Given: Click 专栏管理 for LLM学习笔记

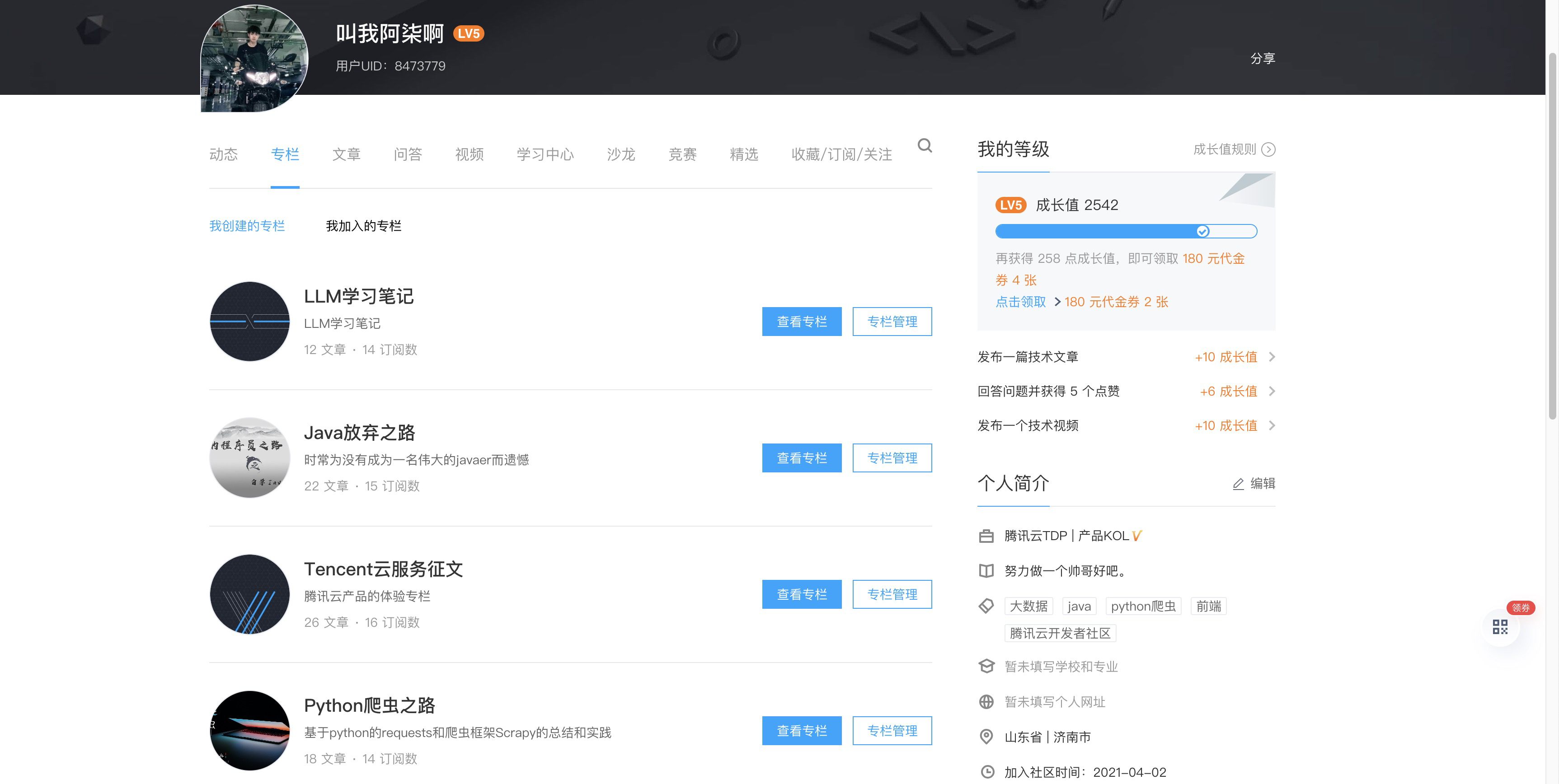Looking at the screenshot, I should click(x=892, y=322).
